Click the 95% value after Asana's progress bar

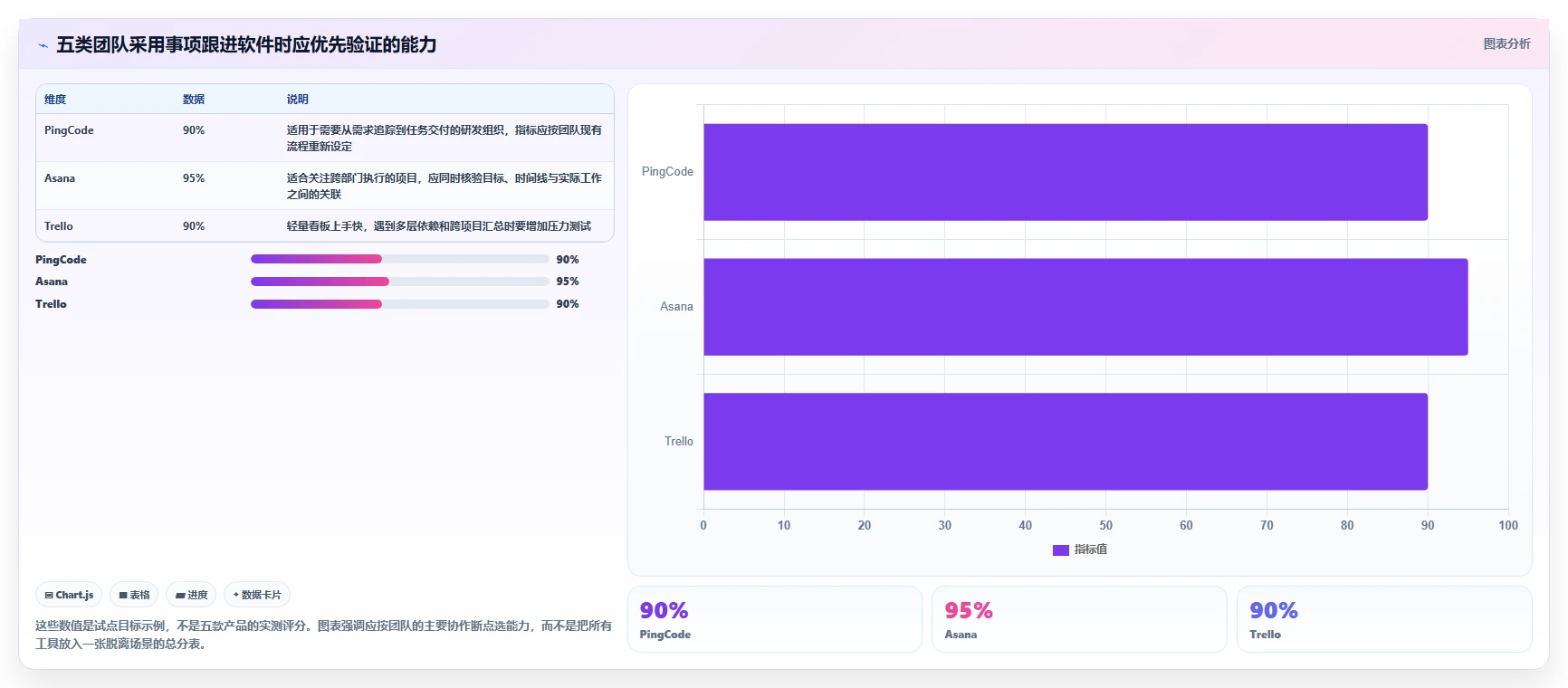(x=568, y=282)
